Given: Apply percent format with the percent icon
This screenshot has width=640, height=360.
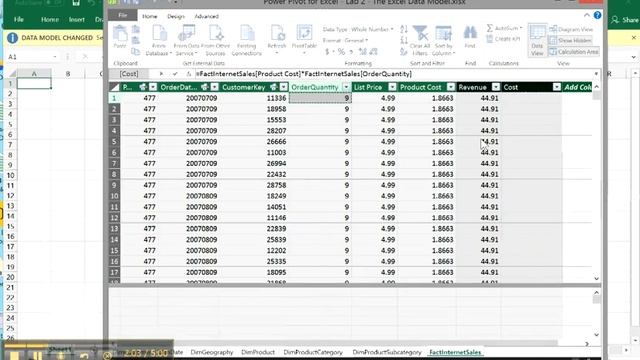Looking at the screenshot, I should pos(341,51).
